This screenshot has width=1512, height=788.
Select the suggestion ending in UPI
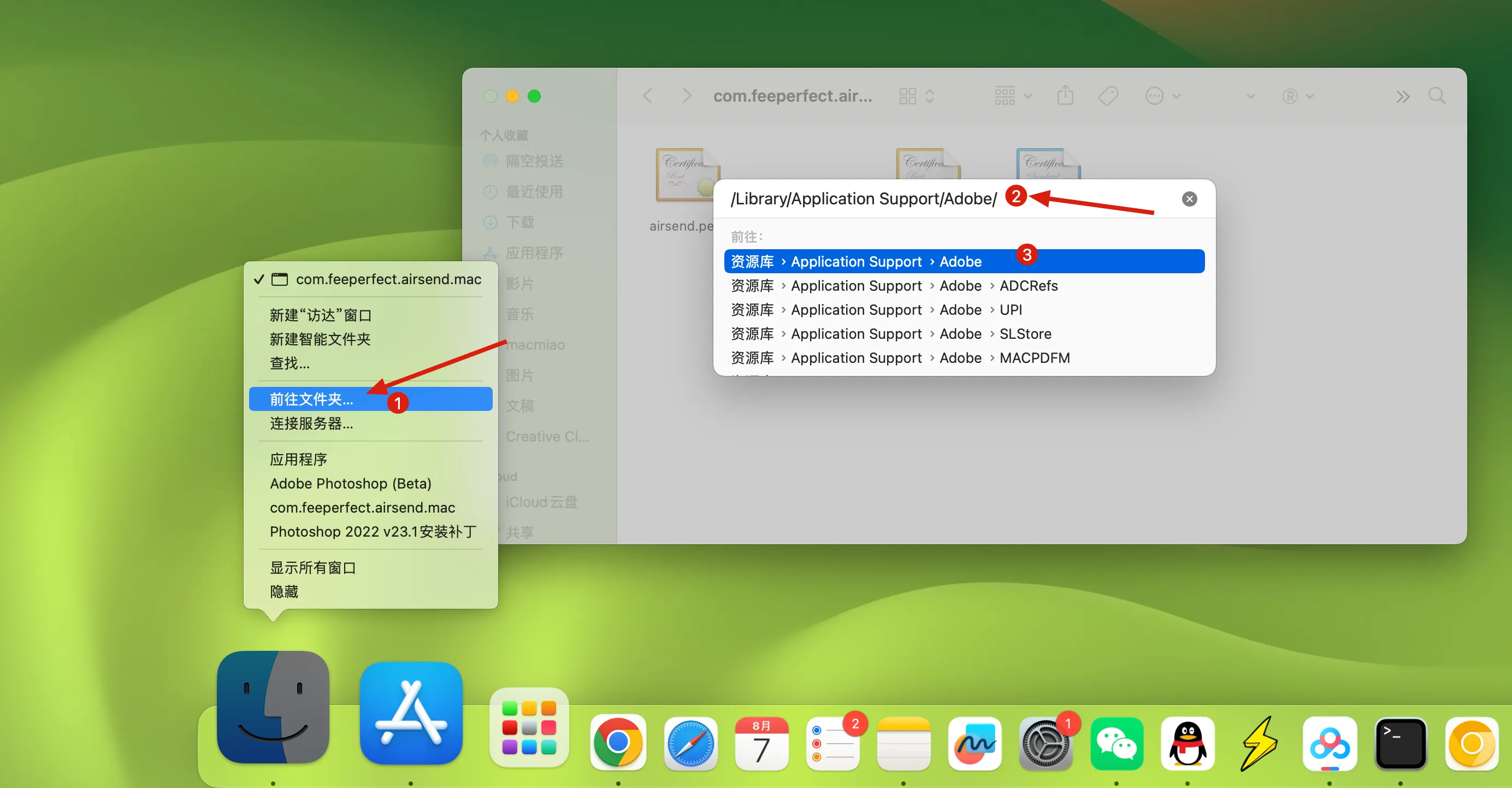click(x=964, y=309)
